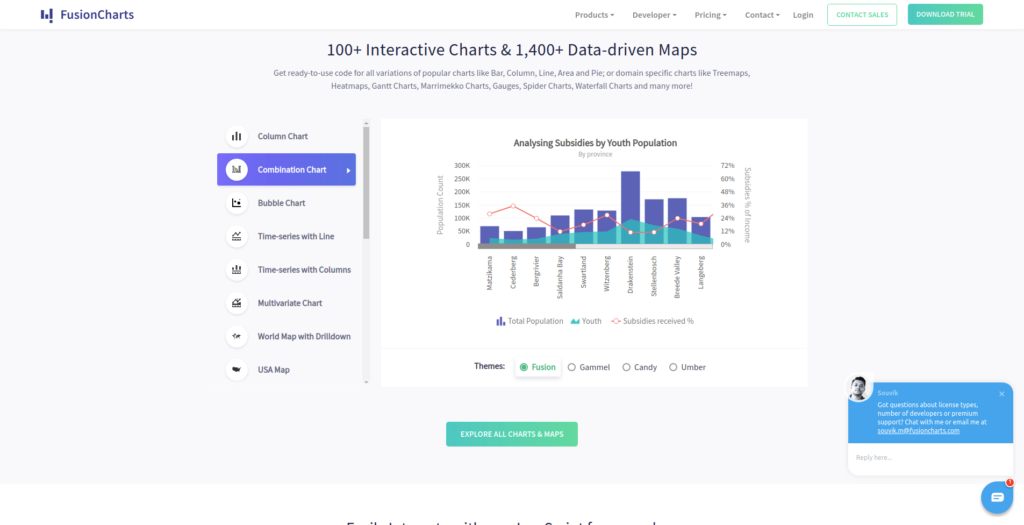1024x525 pixels.
Task: Select the Combination Chart tab
Action: point(286,170)
